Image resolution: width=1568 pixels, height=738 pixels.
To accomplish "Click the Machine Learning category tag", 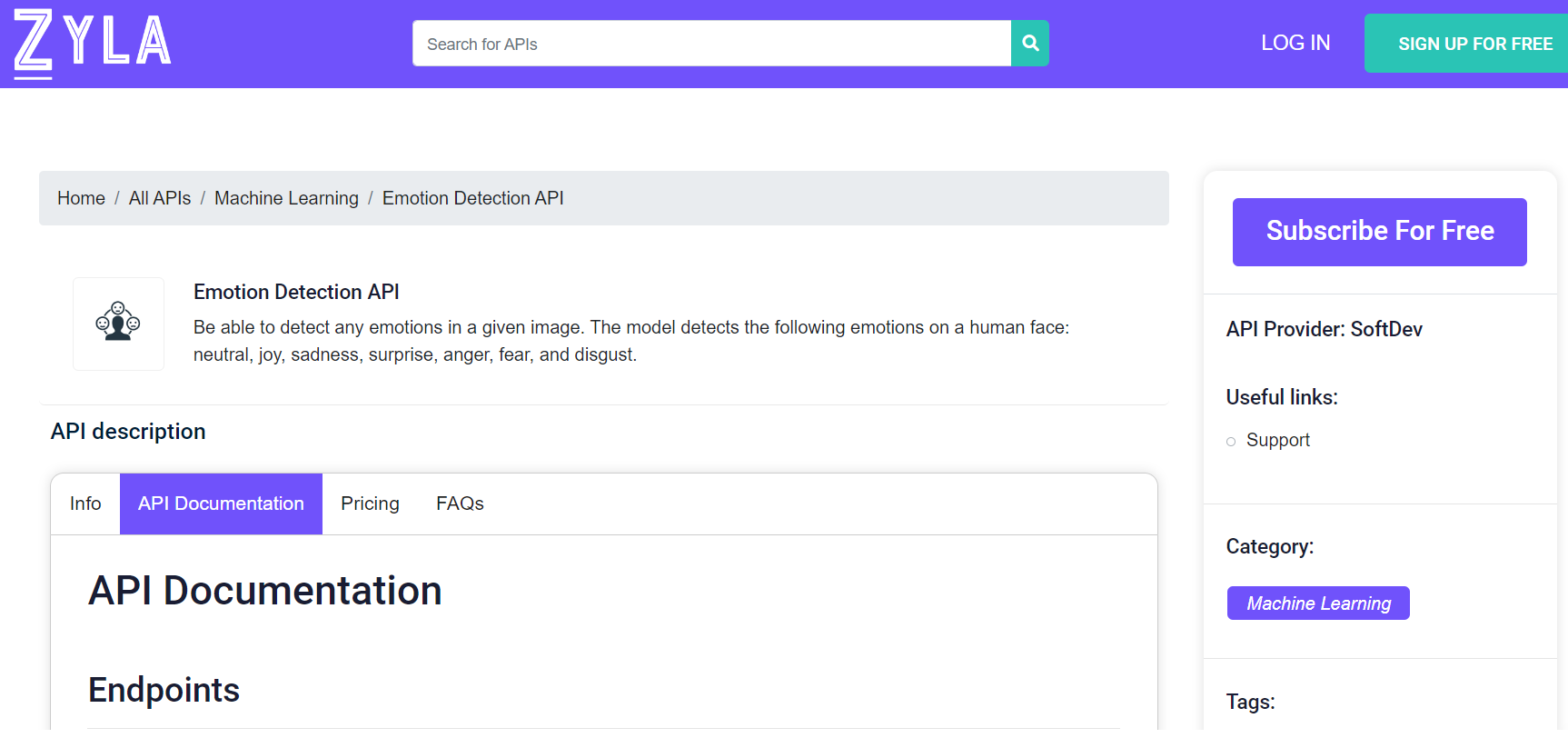I will (x=1317, y=603).
